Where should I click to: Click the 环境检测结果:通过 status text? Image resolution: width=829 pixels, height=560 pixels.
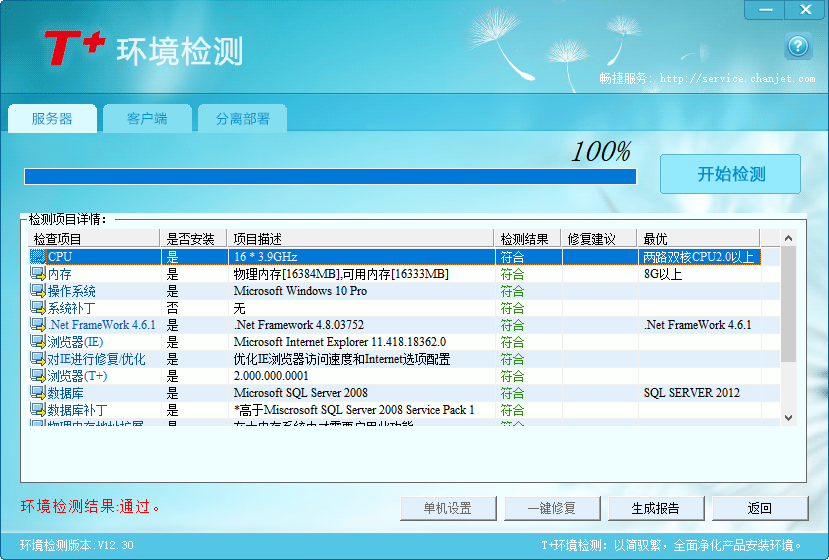(90, 506)
